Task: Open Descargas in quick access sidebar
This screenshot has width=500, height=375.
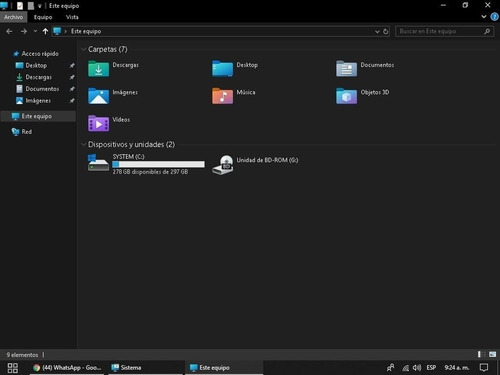Action: pos(38,77)
